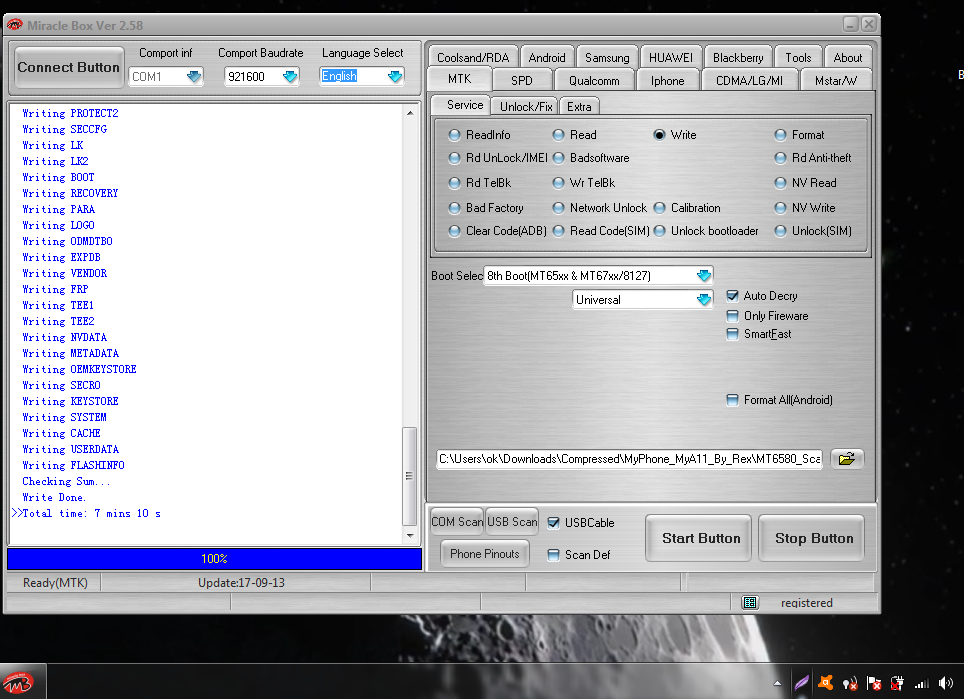This screenshot has height=699, width=964.
Task: Open the About tab
Action: pos(848,57)
